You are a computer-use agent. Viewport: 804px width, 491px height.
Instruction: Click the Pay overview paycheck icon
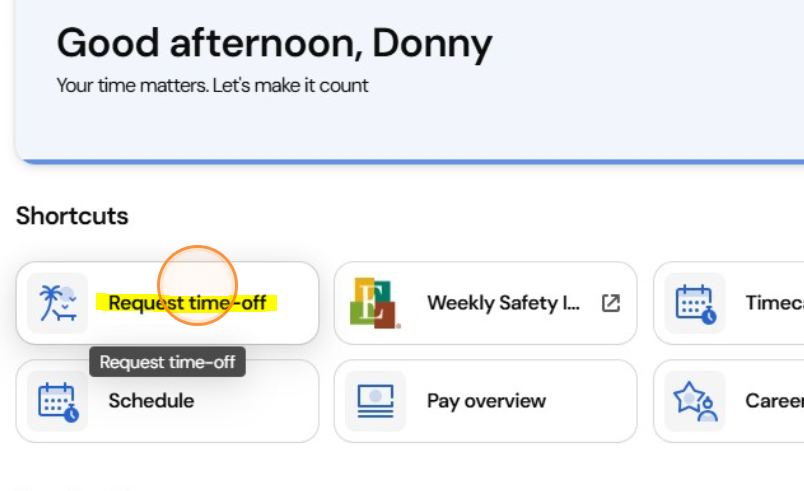pos(375,401)
